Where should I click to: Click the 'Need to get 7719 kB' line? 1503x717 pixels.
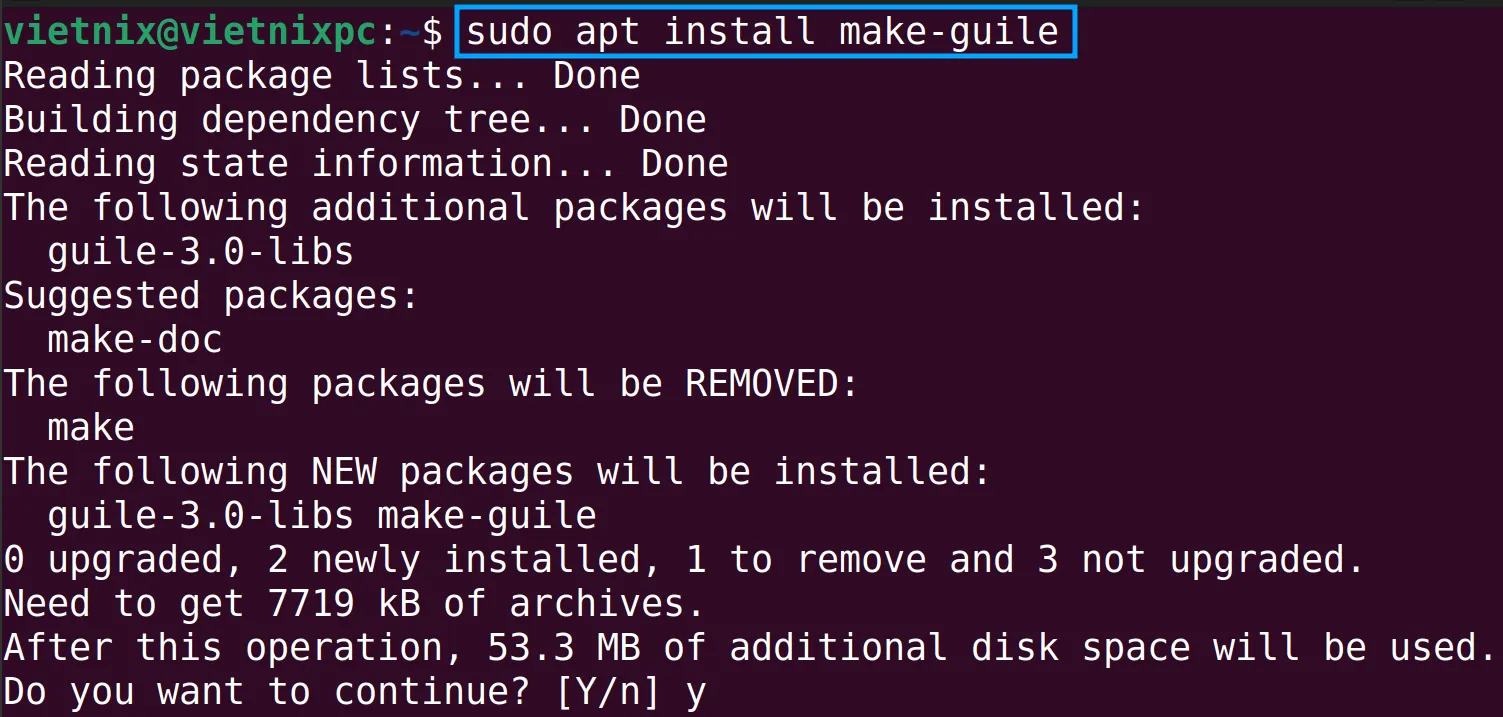(355, 604)
